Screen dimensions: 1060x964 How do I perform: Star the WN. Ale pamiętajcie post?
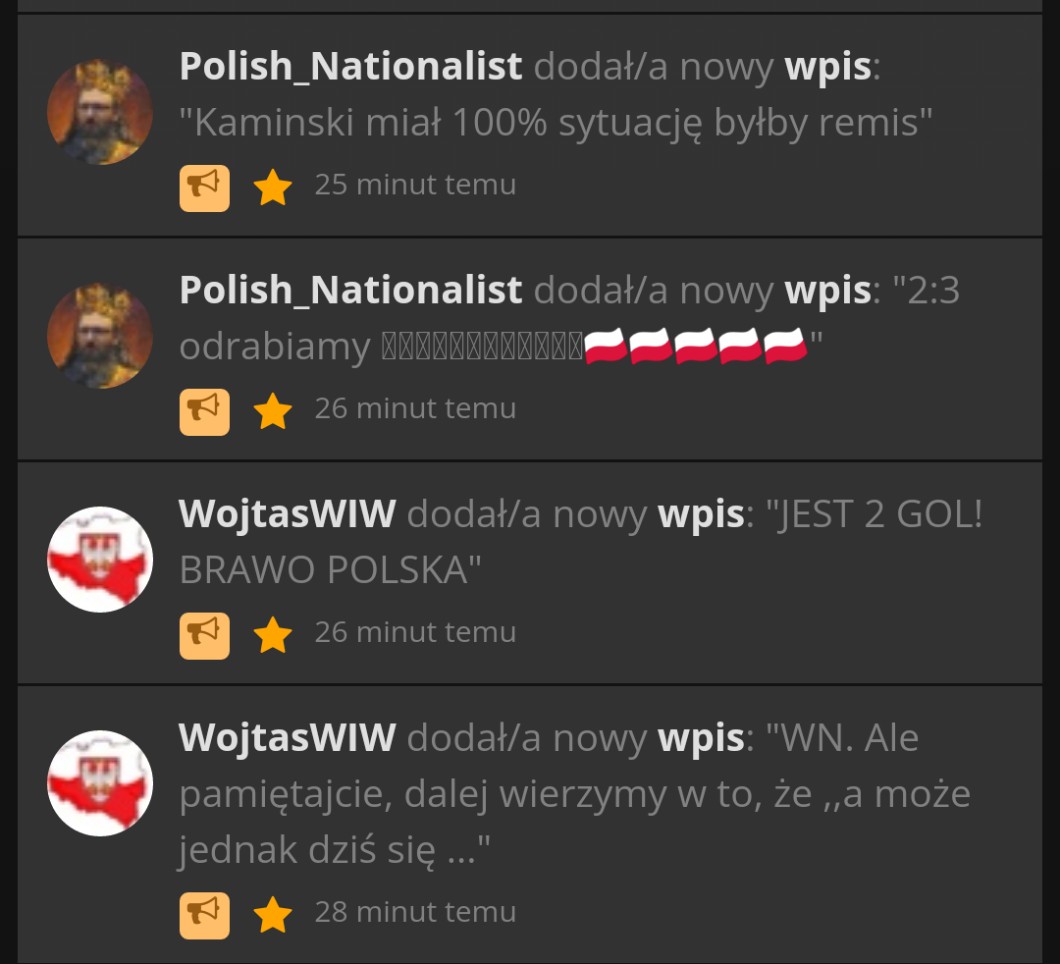click(x=272, y=915)
